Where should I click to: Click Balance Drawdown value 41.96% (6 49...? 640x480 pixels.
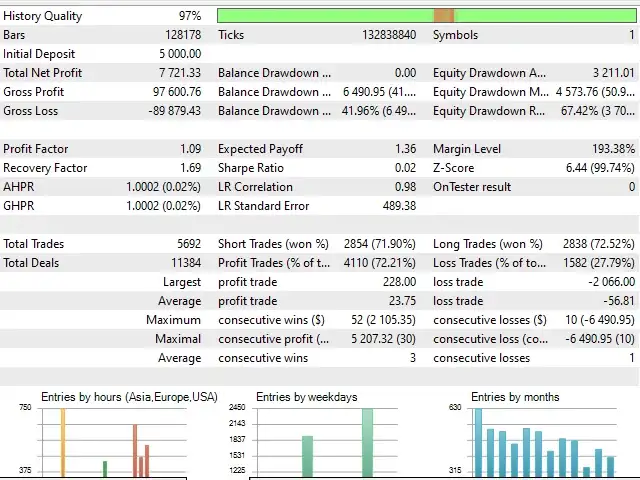[x=379, y=111]
